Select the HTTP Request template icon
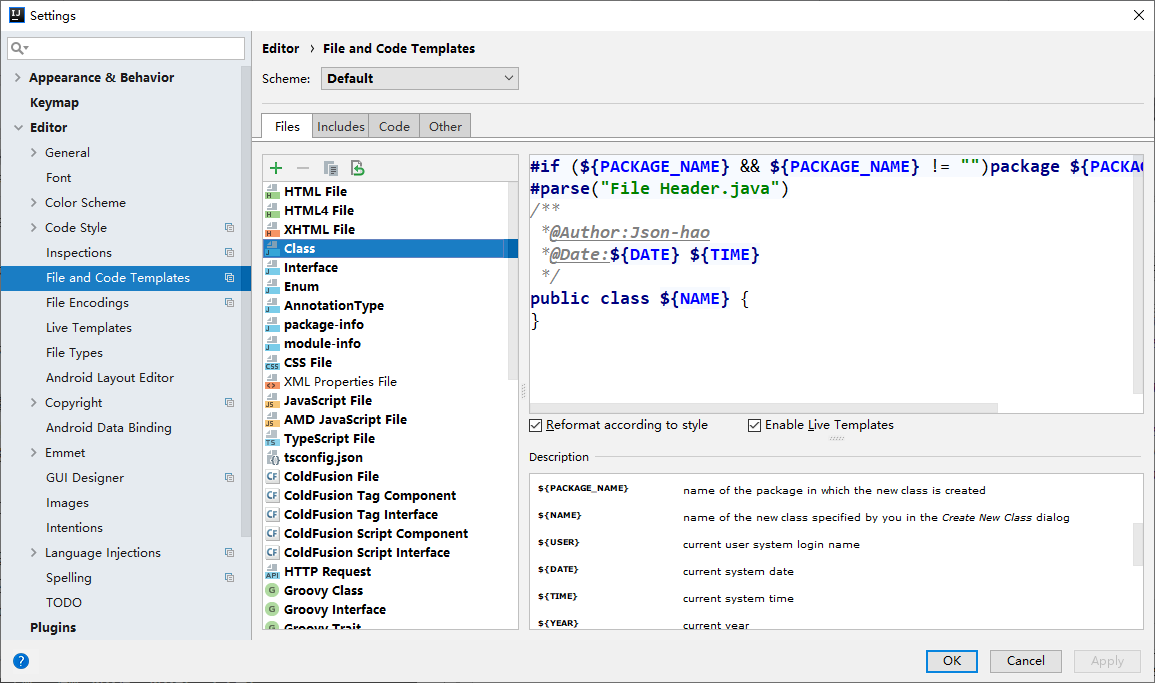The height and width of the screenshot is (683, 1155). tap(273, 572)
